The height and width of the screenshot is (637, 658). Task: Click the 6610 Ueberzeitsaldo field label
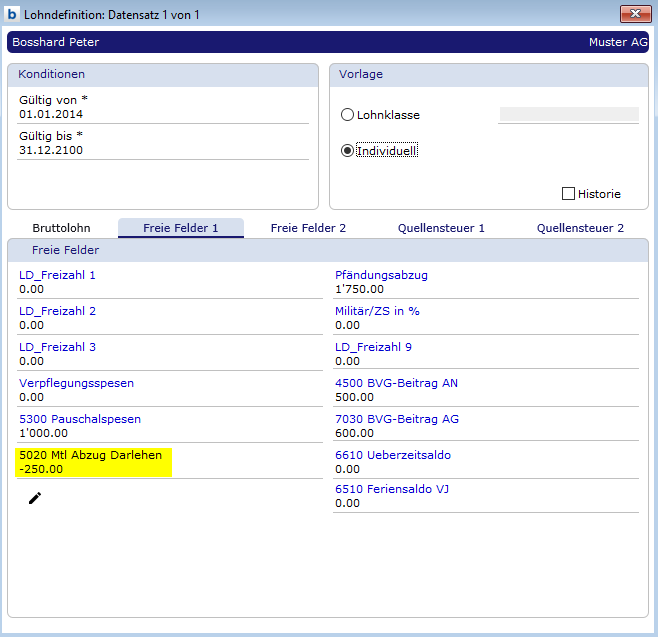(x=393, y=455)
